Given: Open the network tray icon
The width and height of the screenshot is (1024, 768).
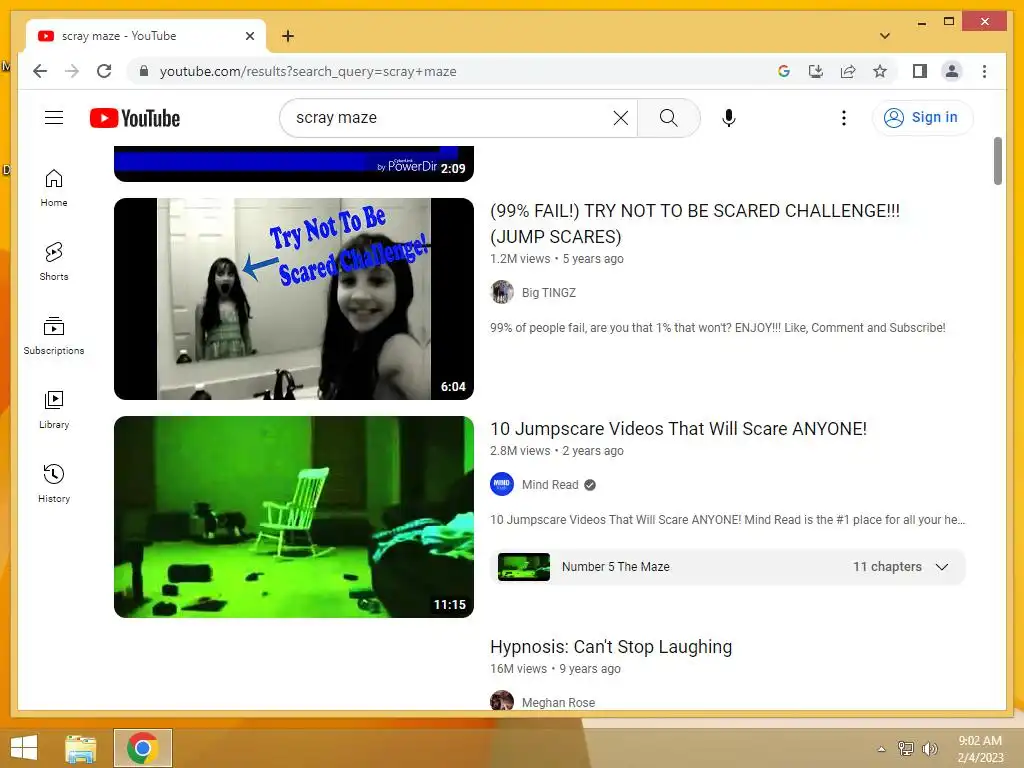Looking at the screenshot, I should (x=905, y=748).
